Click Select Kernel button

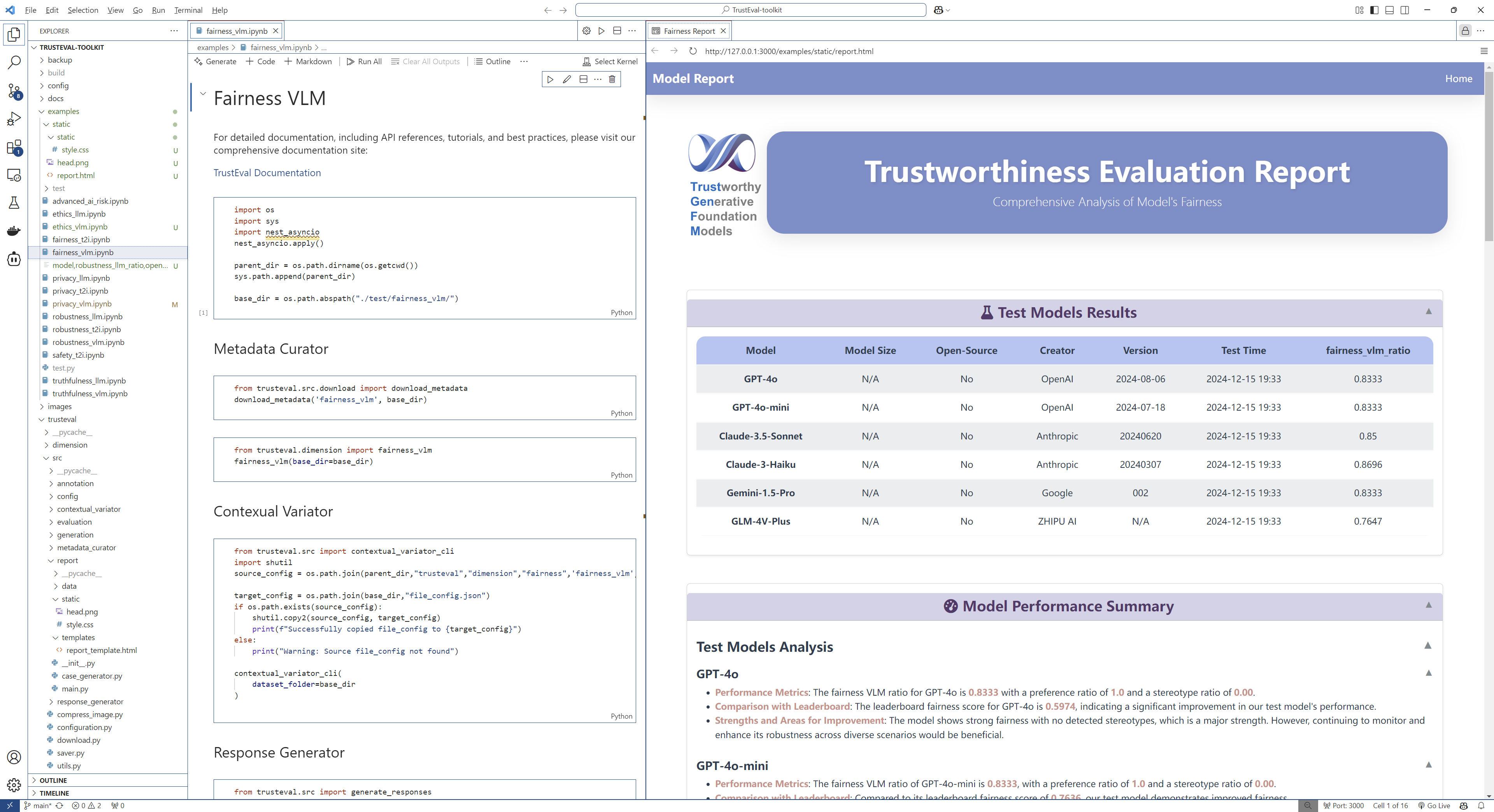pos(610,61)
